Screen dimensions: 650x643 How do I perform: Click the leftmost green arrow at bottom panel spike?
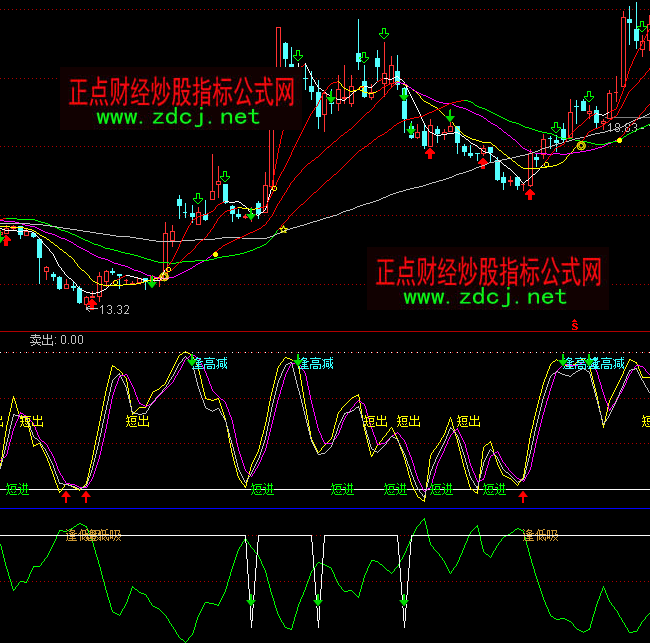click(x=251, y=602)
